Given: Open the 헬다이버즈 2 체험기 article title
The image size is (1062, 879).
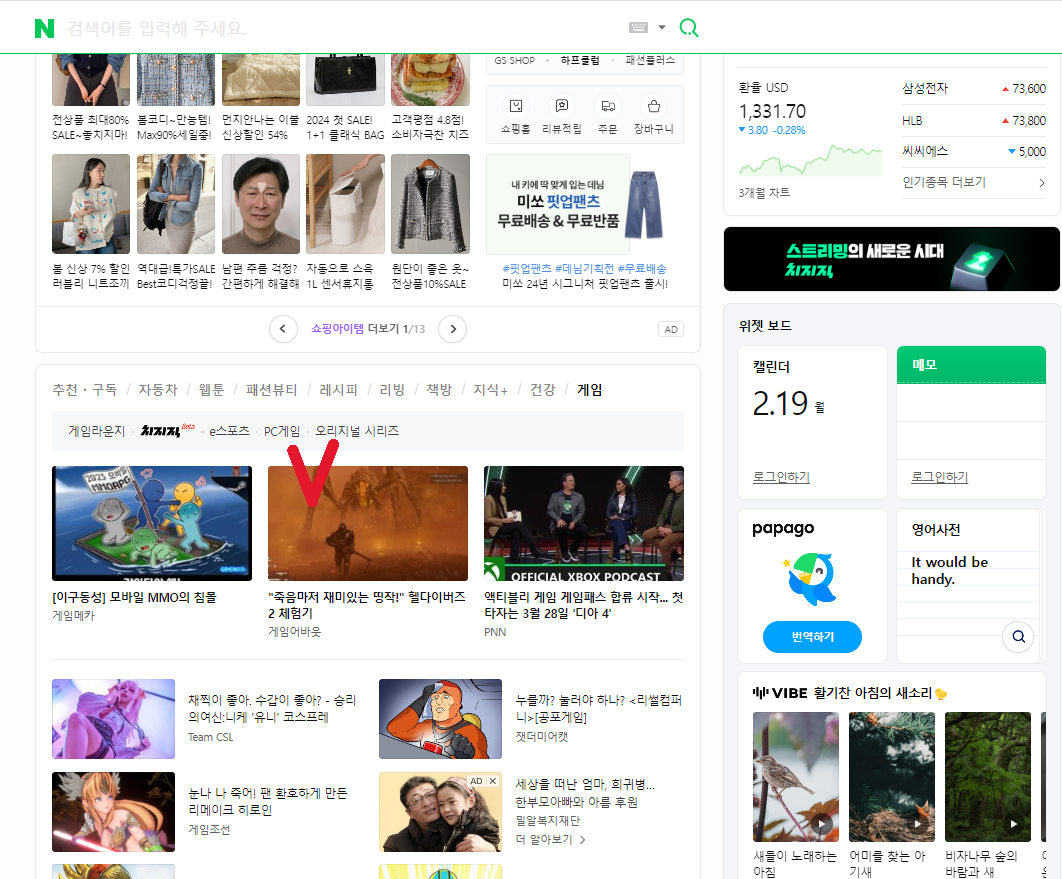Looking at the screenshot, I should pos(366,605).
